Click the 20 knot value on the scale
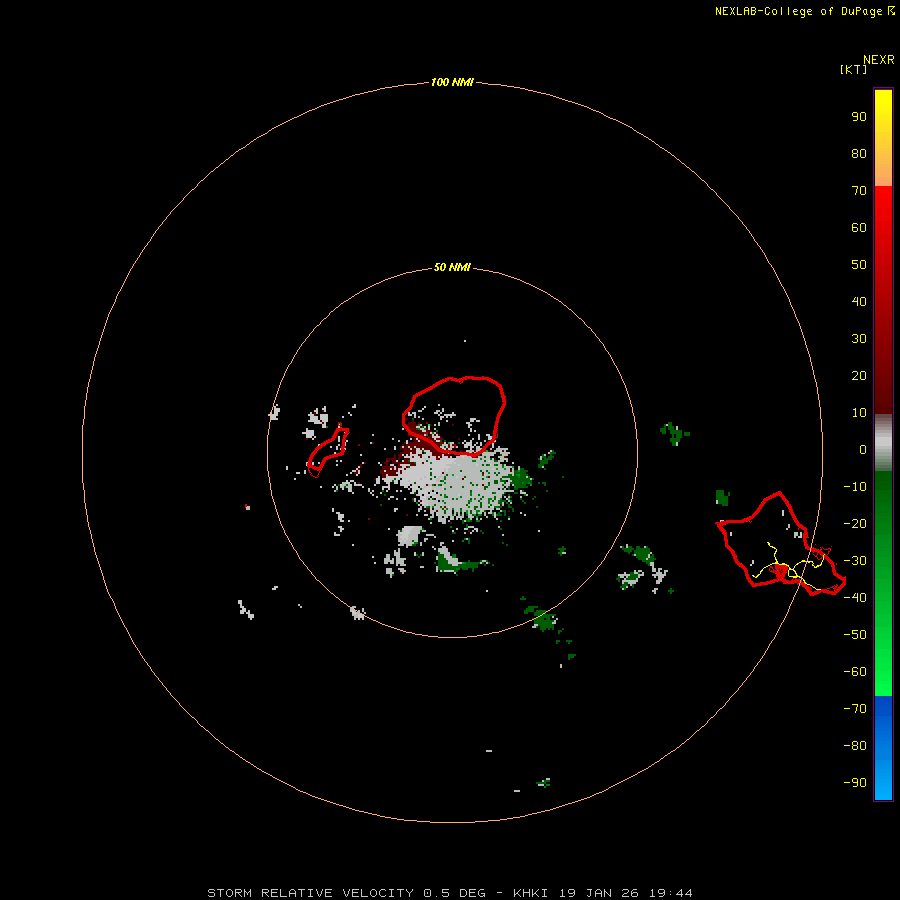 point(859,375)
